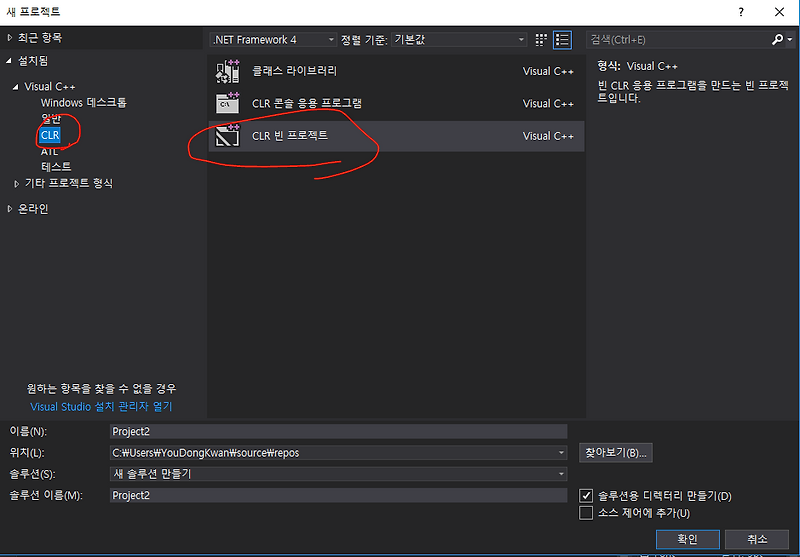Open the help question mark button

click(741, 12)
